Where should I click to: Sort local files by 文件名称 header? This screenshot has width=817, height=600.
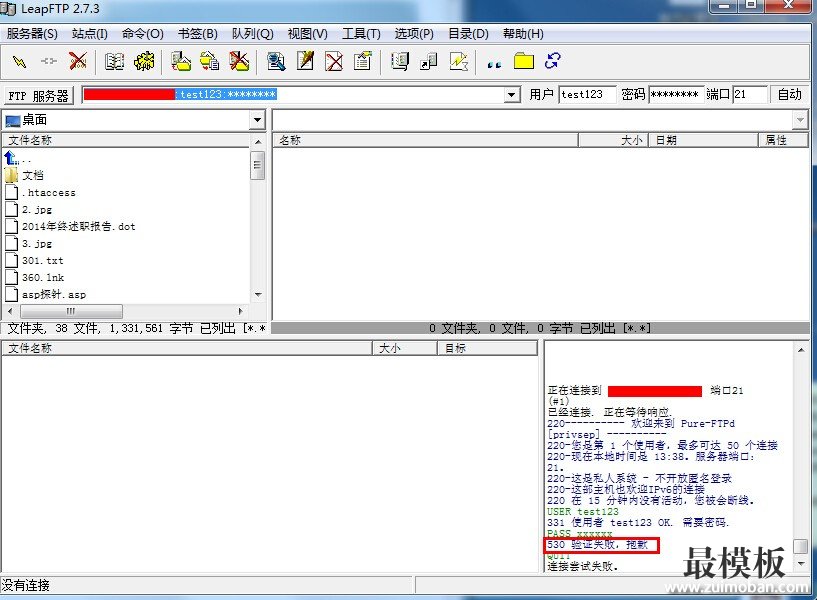pyautogui.click(x=127, y=141)
